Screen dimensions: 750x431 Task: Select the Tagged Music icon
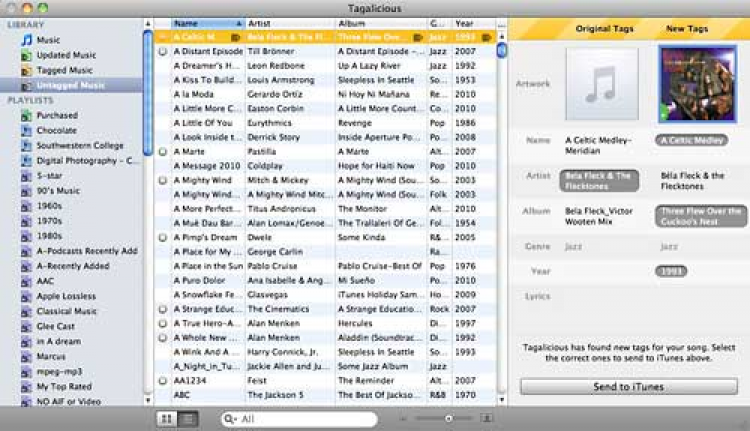tap(27, 70)
